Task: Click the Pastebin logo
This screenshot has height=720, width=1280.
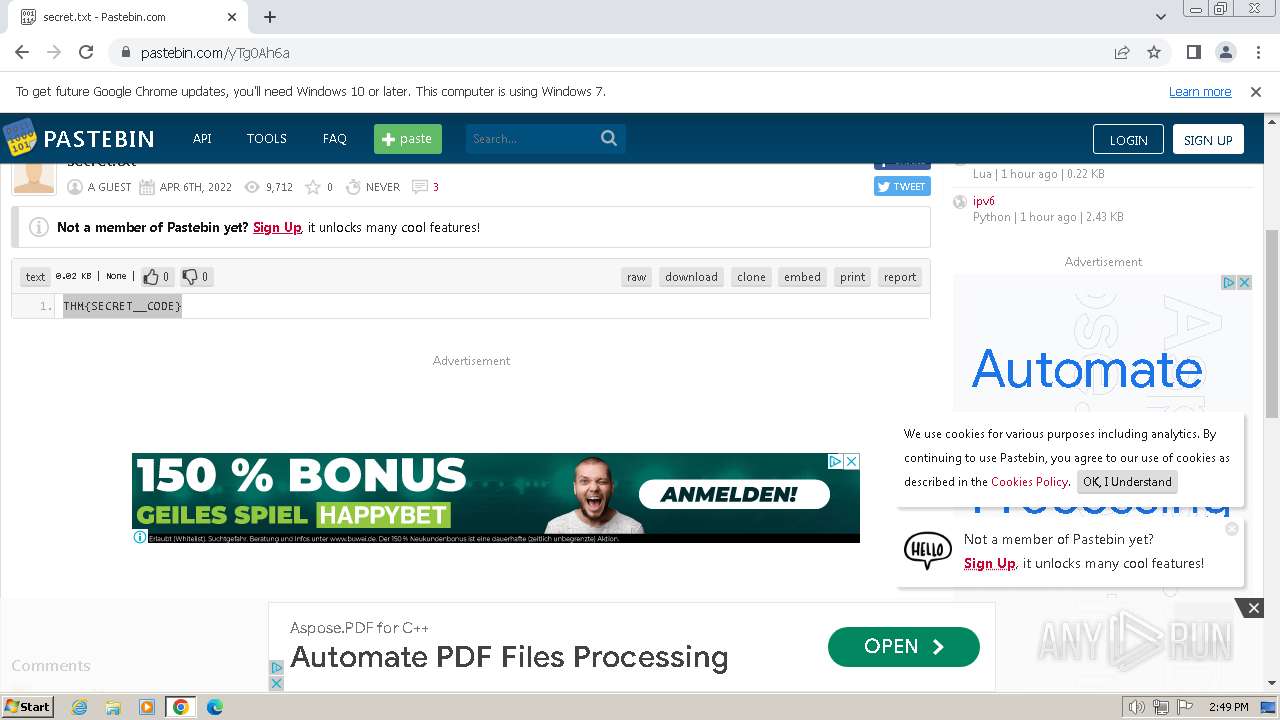Action: click(78, 138)
